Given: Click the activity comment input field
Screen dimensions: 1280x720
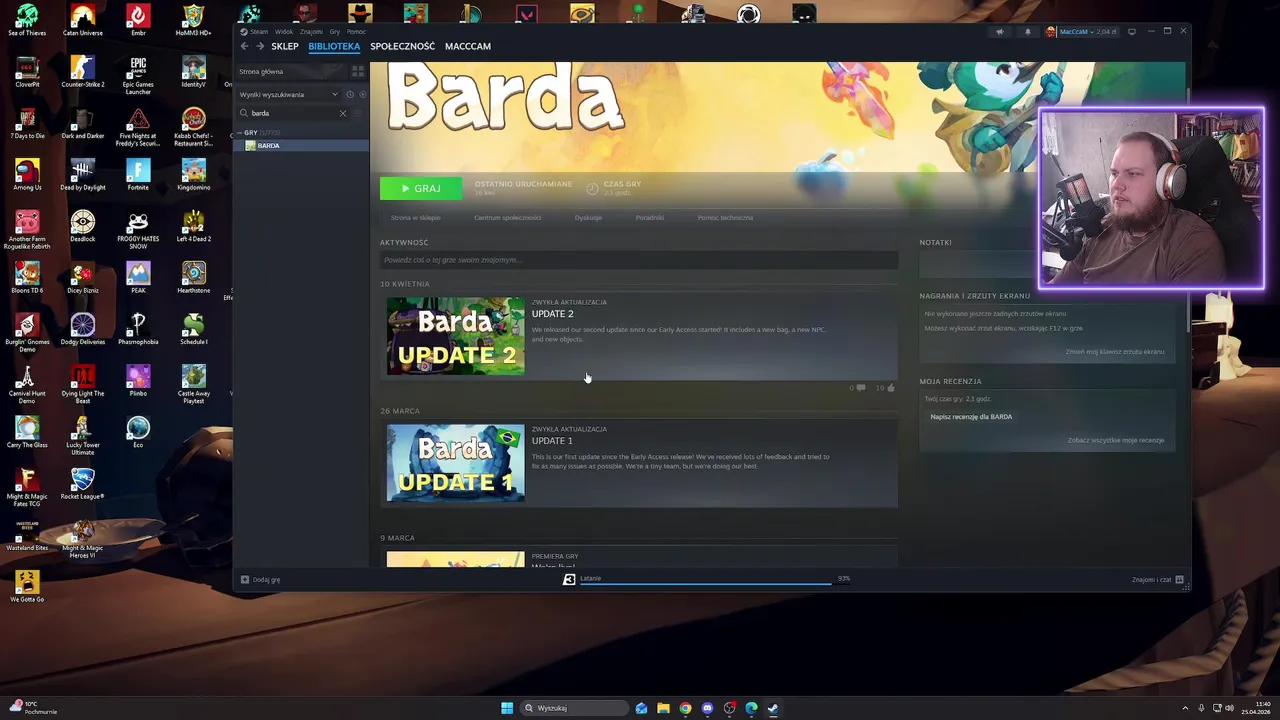Looking at the screenshot, I should [638, 260].
